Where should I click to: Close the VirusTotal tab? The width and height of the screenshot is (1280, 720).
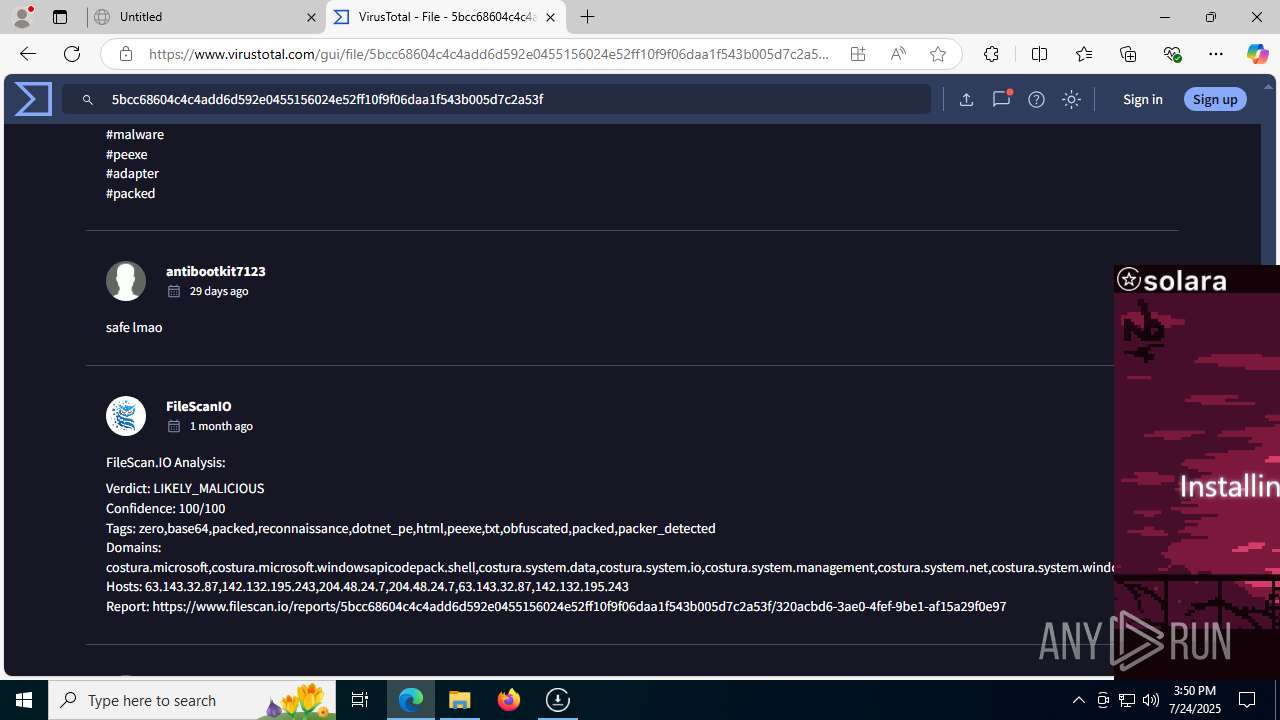point(550,17)
